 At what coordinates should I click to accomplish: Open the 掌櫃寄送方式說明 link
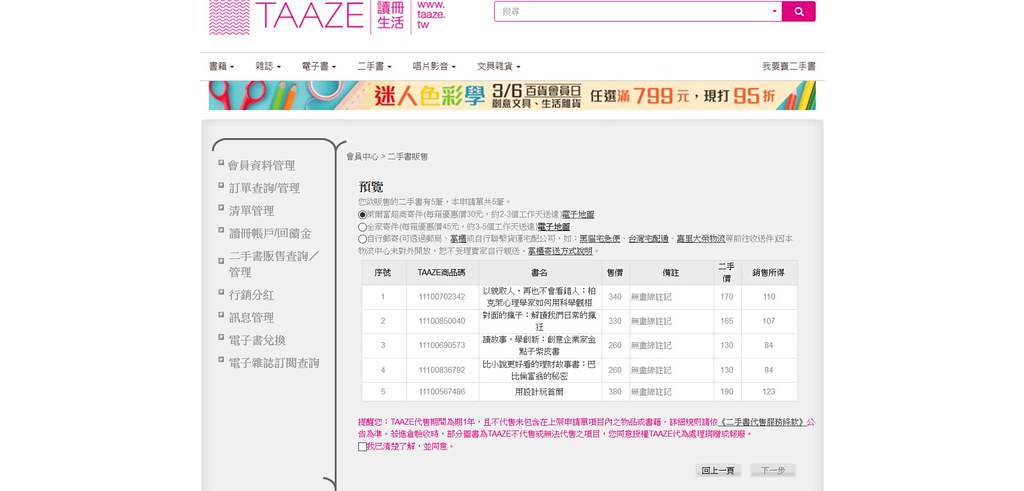pos(560,251)
